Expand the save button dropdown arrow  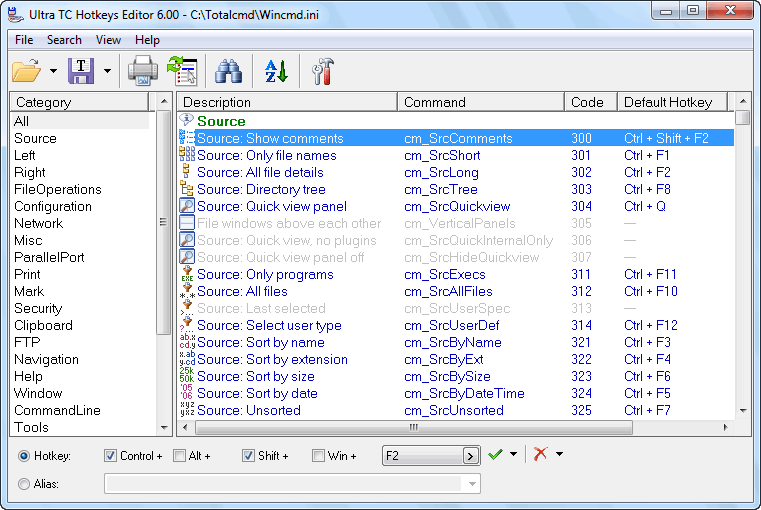(107, 71)
